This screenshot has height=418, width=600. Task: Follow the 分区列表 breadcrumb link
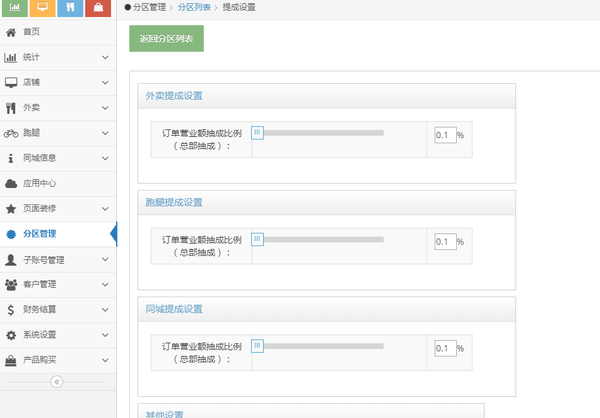pos(194,7)
